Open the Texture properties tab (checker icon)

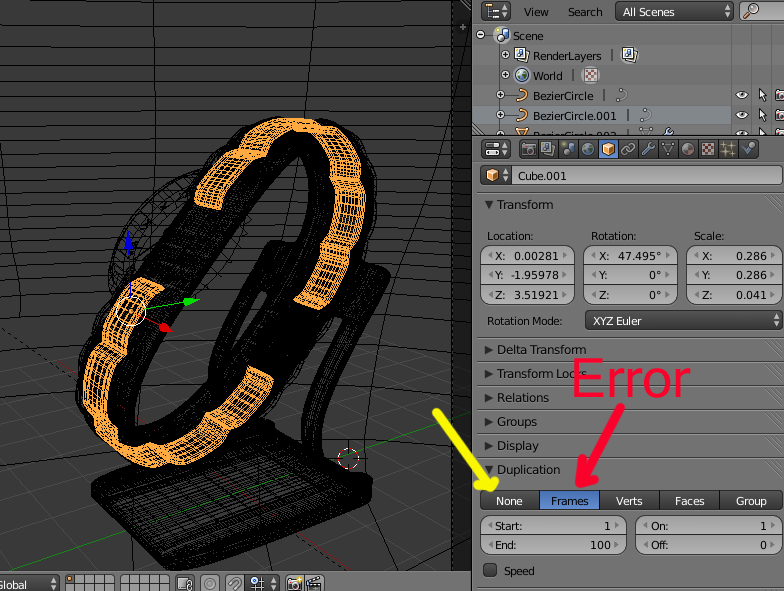click(x=708, y=149)
